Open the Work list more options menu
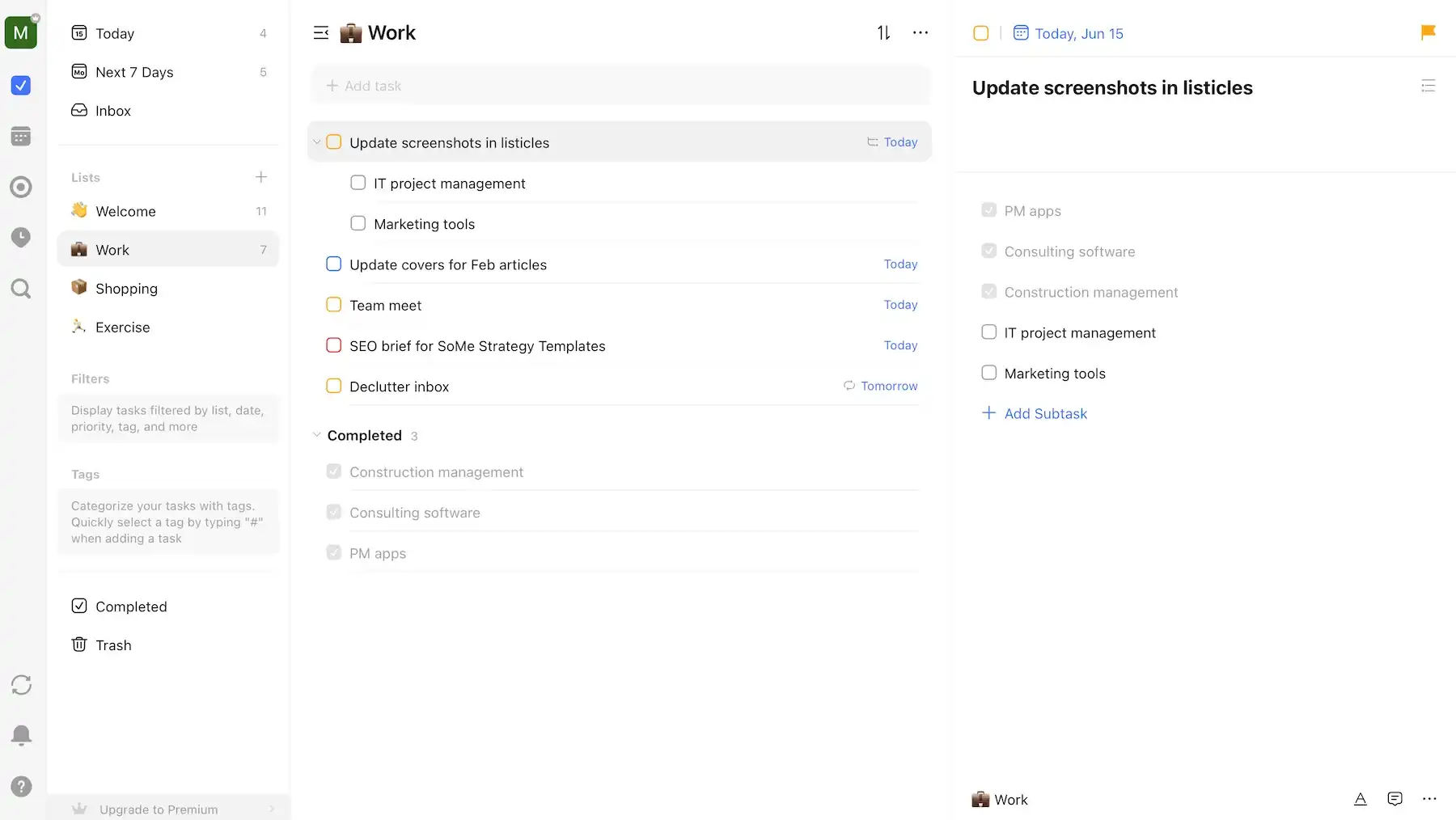The width and height of the screenshot is (1456, 820). (x=921, y=32)
